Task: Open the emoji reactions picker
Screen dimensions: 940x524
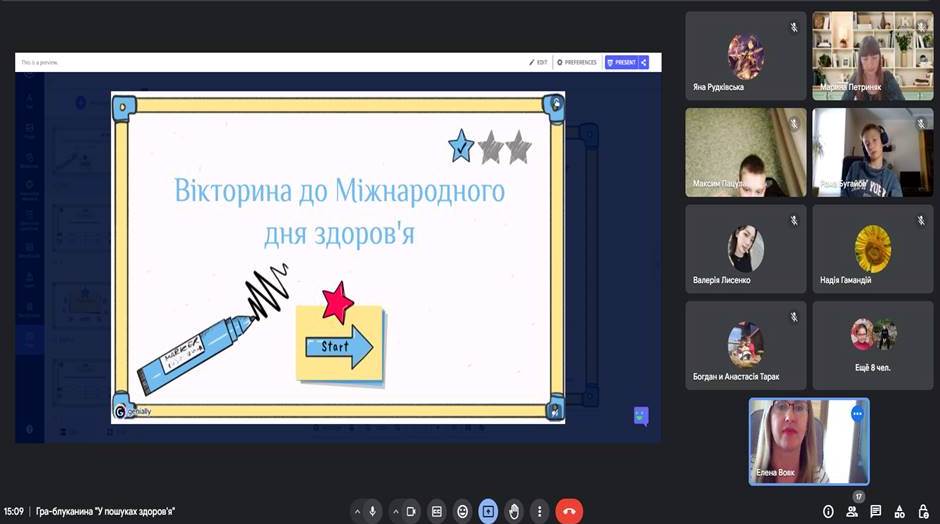Action: [462, 511]
